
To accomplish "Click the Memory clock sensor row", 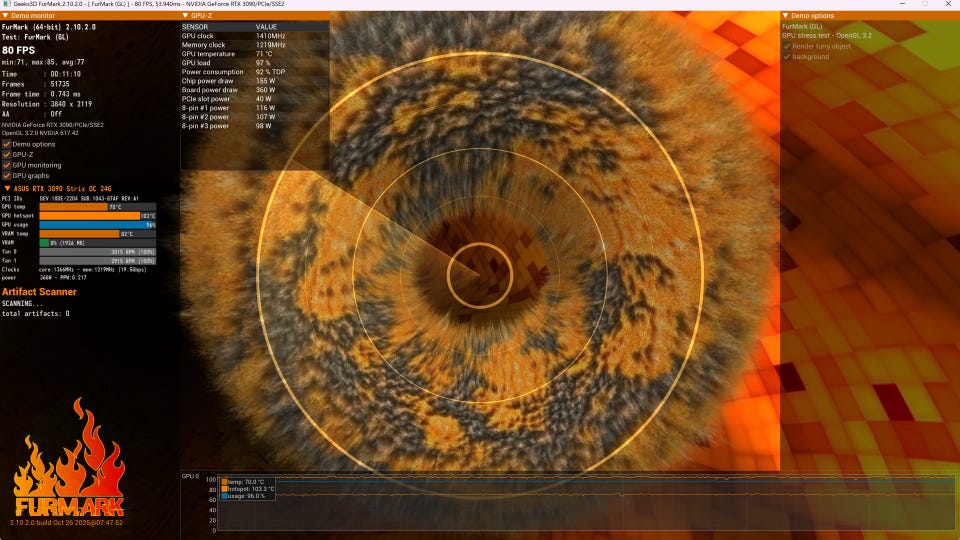I will (x=255, y=45).
